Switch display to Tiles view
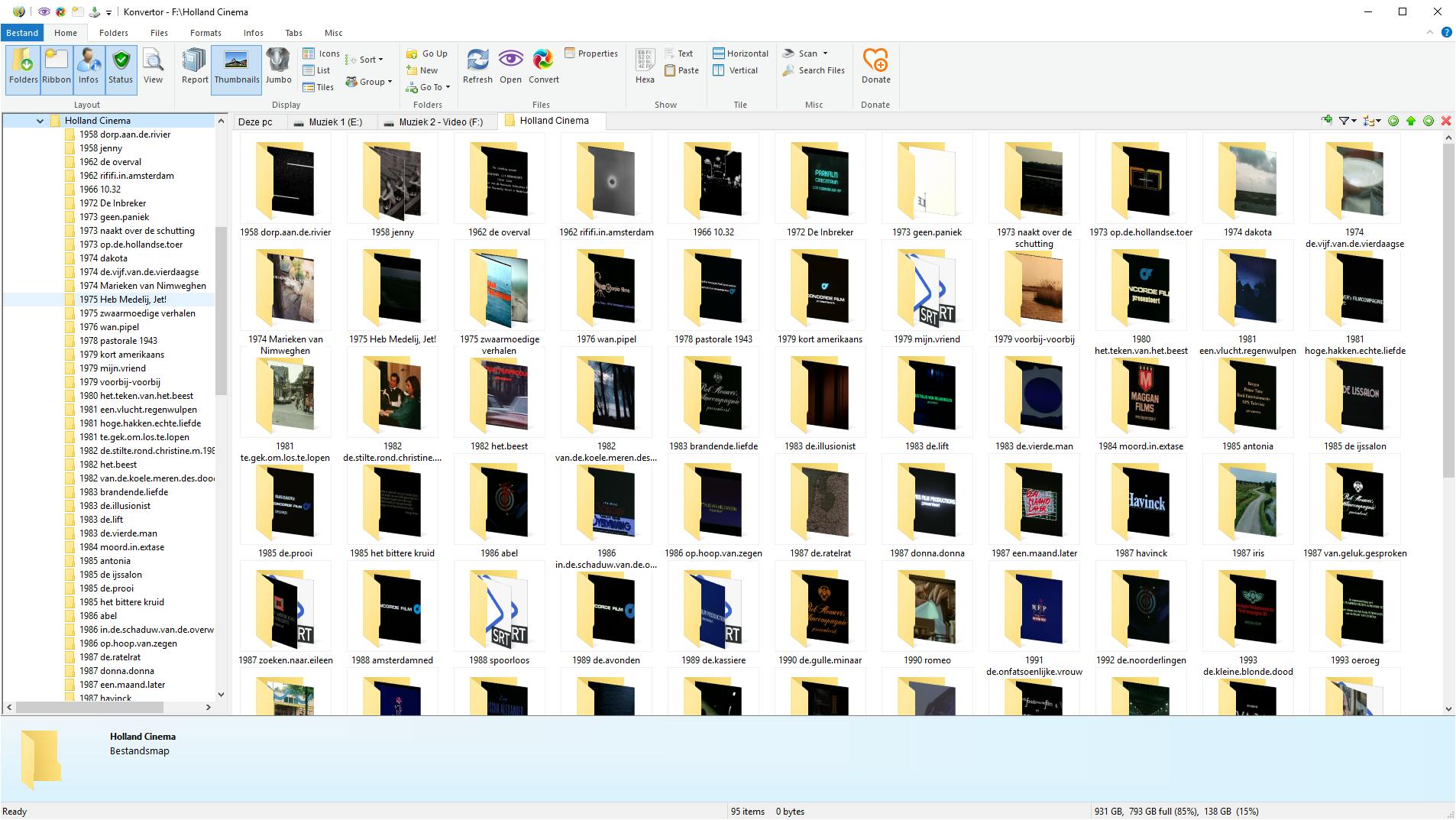1456x820 pixels. (319, 87)
